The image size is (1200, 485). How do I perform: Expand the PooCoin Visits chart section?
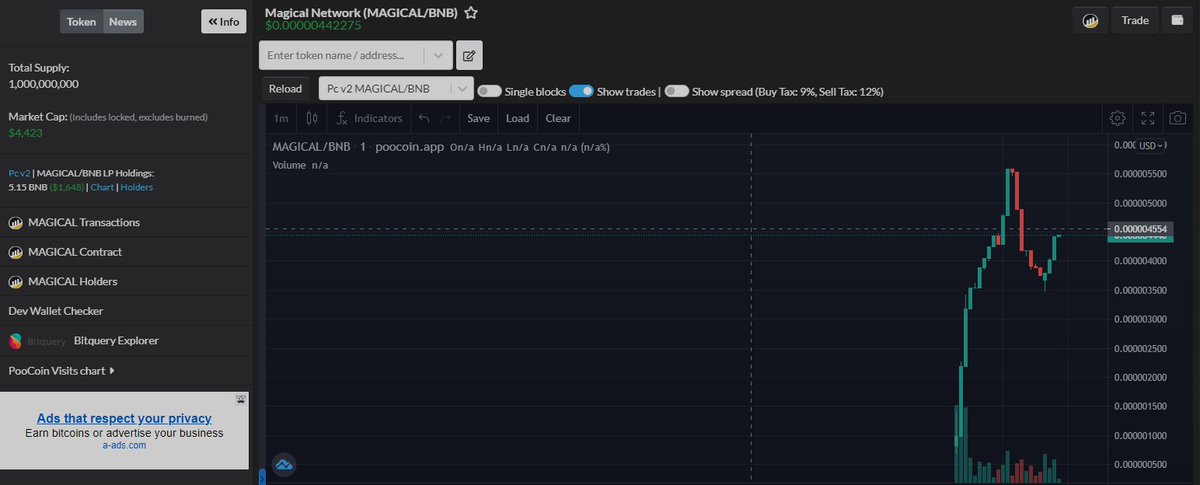[61, 370]
